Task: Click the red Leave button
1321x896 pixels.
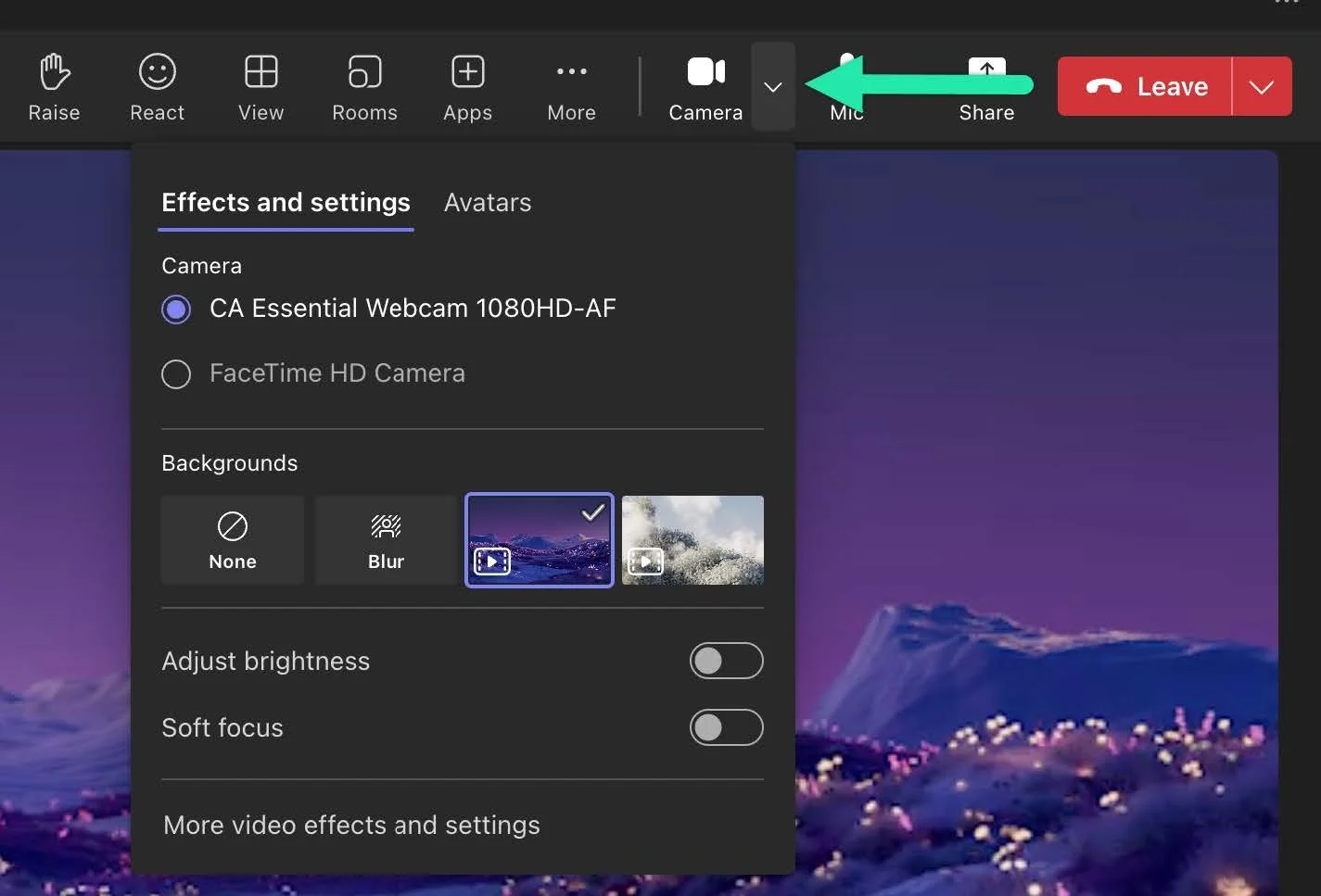Action: pyautogui.click(x=1148, y=86)
